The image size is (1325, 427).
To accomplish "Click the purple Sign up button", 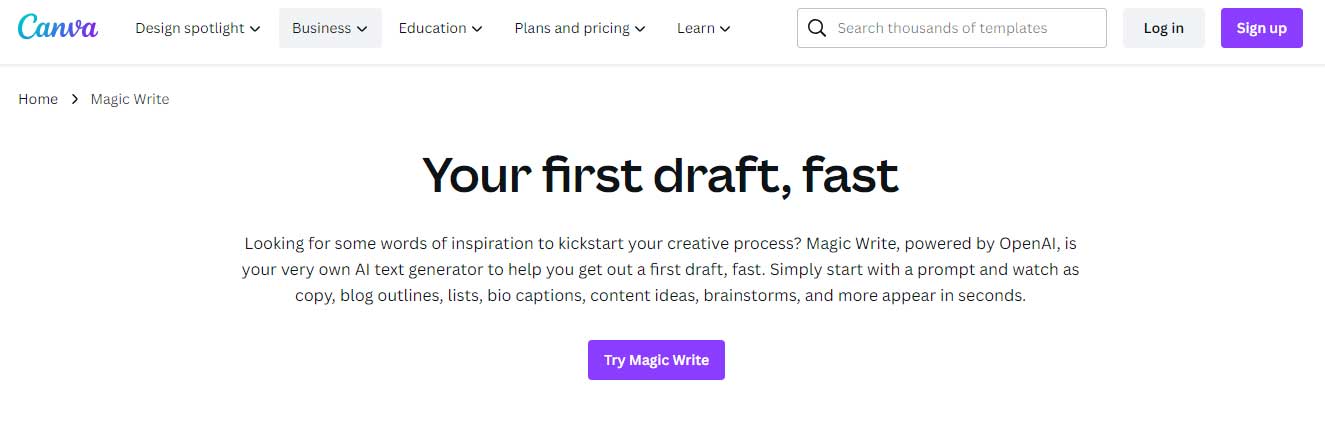I will pyautogui.click(x=1262, y=28).
